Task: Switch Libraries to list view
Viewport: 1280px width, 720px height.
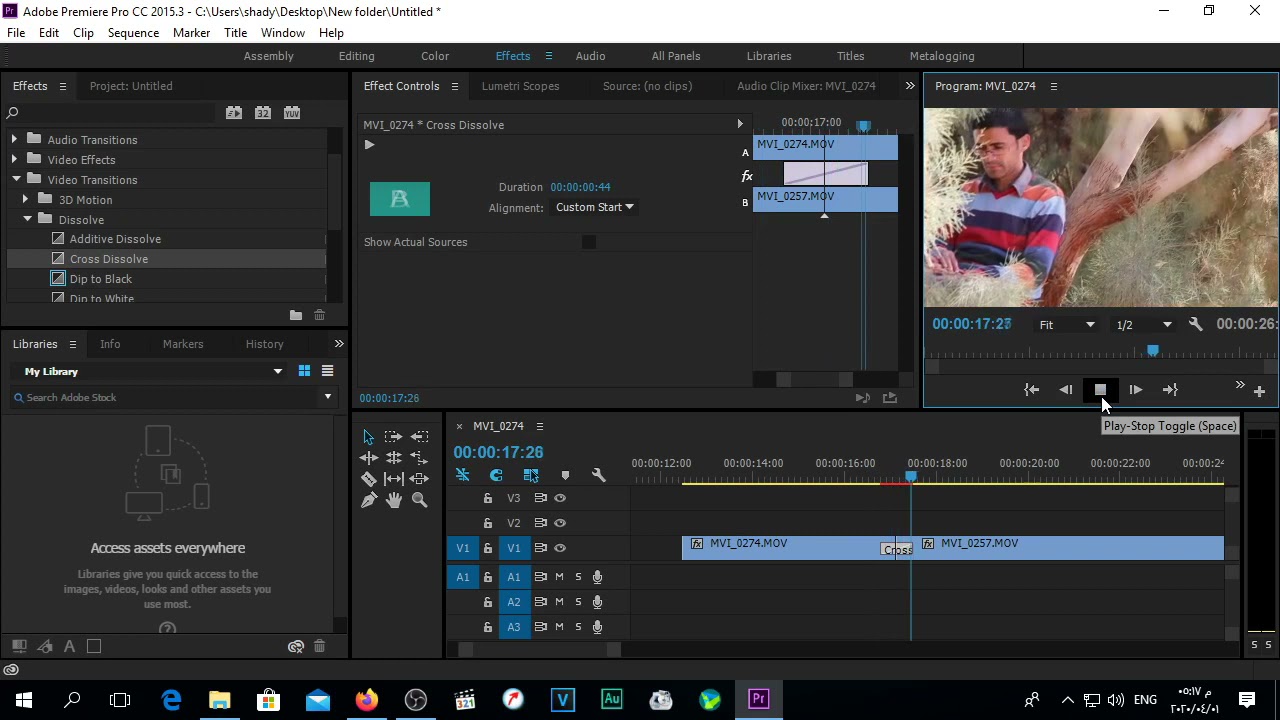Action: click(327, 371)
